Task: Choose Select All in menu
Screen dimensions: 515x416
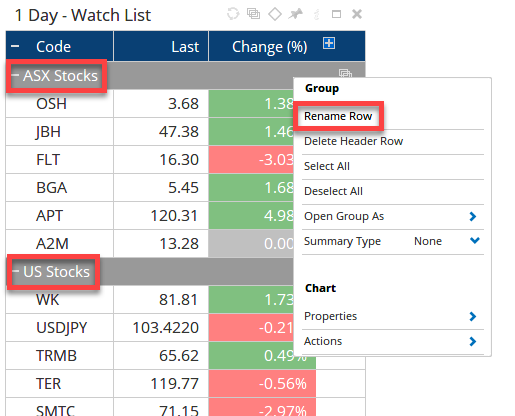Action: pos(327,166)
